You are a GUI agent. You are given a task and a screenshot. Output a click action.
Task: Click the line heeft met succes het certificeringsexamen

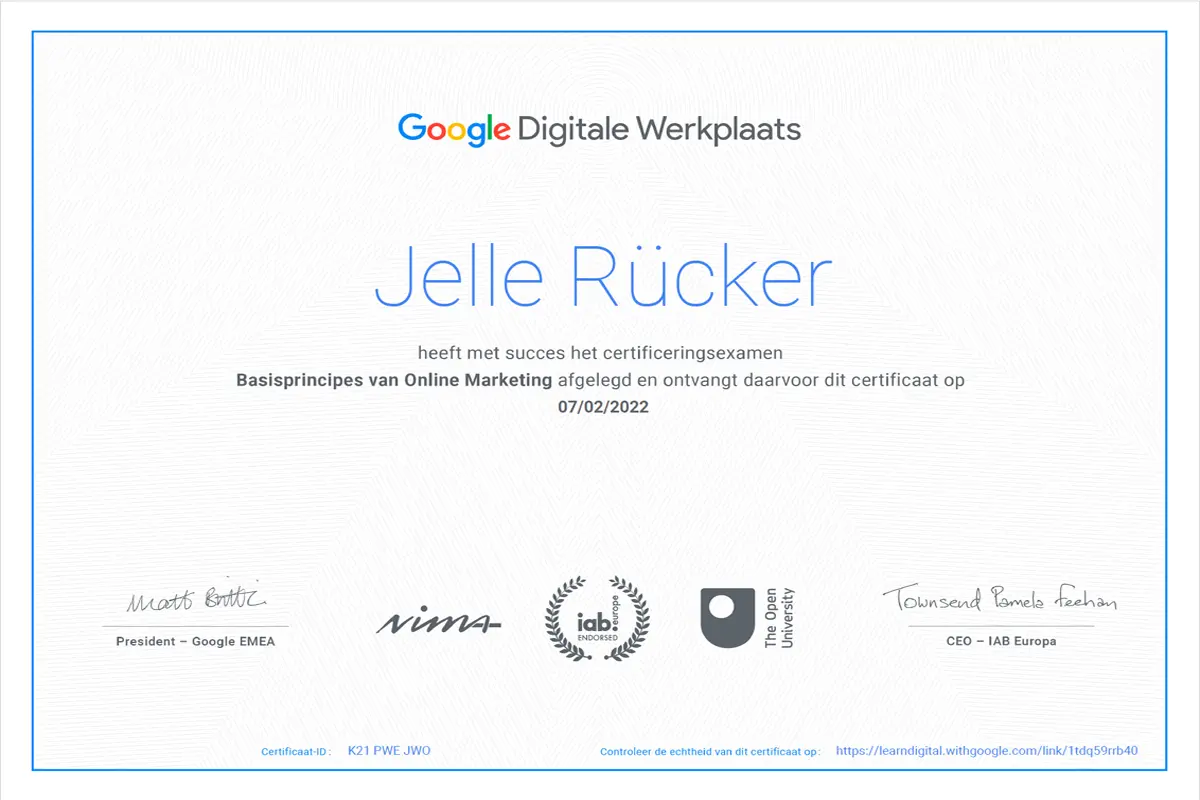click(600, 352)
